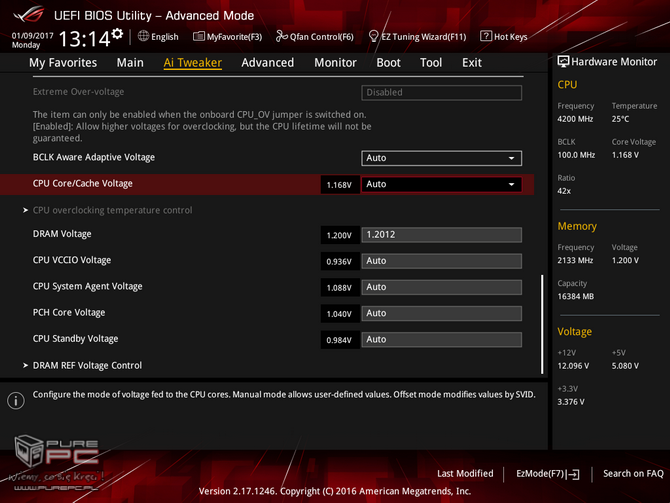
Task: Switch to the Main tab
Action: [130, 62]
